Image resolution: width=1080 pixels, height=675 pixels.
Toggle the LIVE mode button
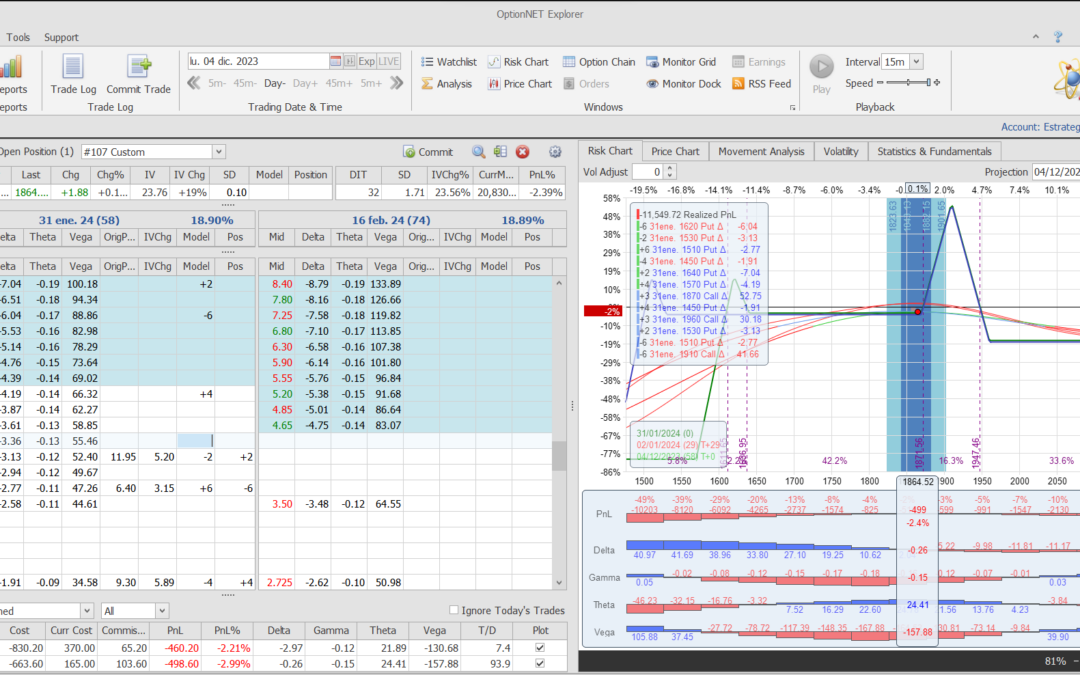[x=389, y=61]
